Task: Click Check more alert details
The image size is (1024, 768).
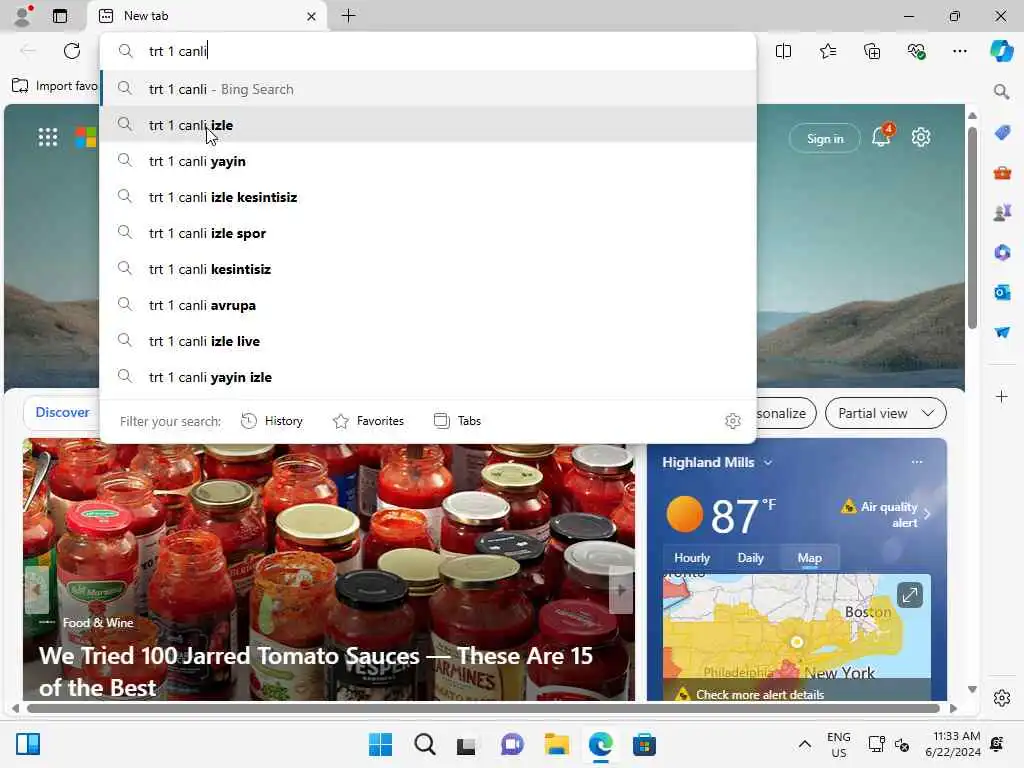Action: (x=760, y=695)
